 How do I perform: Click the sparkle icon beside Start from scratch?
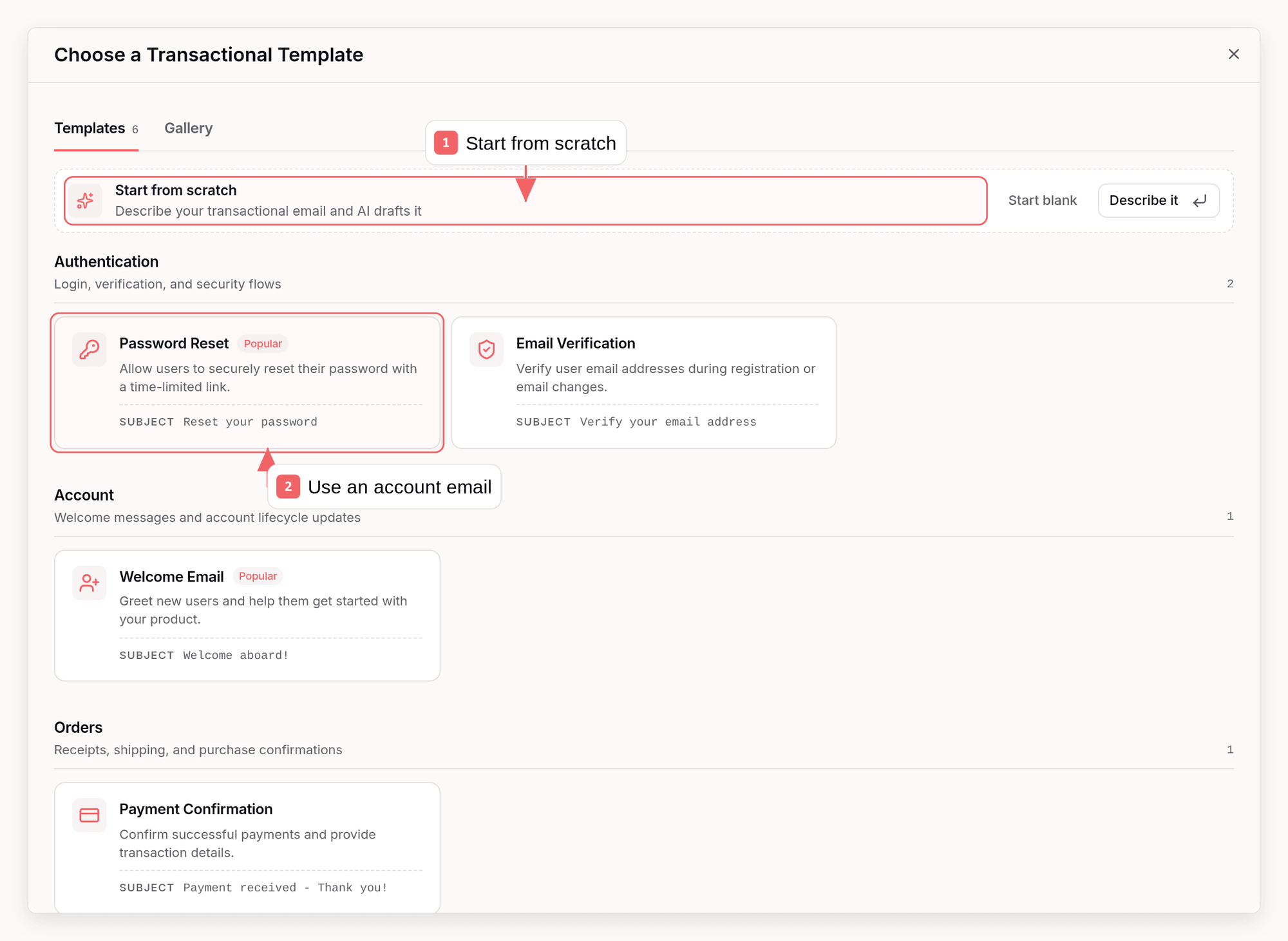tap(85, 201)
